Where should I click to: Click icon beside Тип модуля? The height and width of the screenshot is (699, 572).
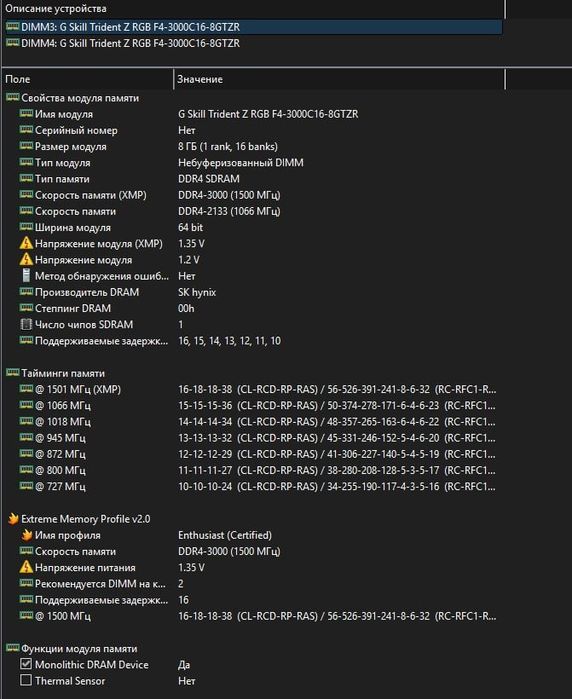tap(26, 162)
